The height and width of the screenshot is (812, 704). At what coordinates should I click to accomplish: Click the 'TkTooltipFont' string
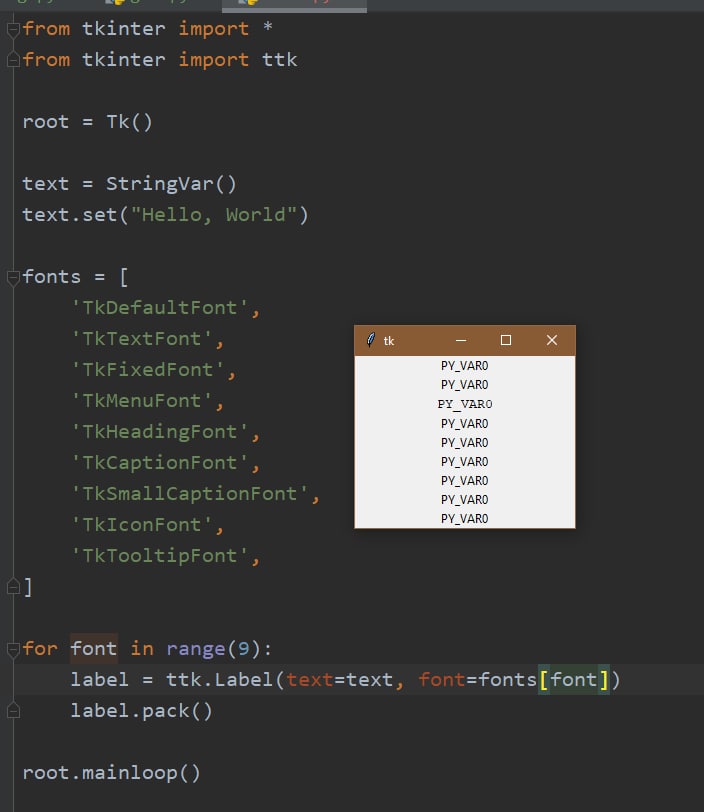pos(160,556)
